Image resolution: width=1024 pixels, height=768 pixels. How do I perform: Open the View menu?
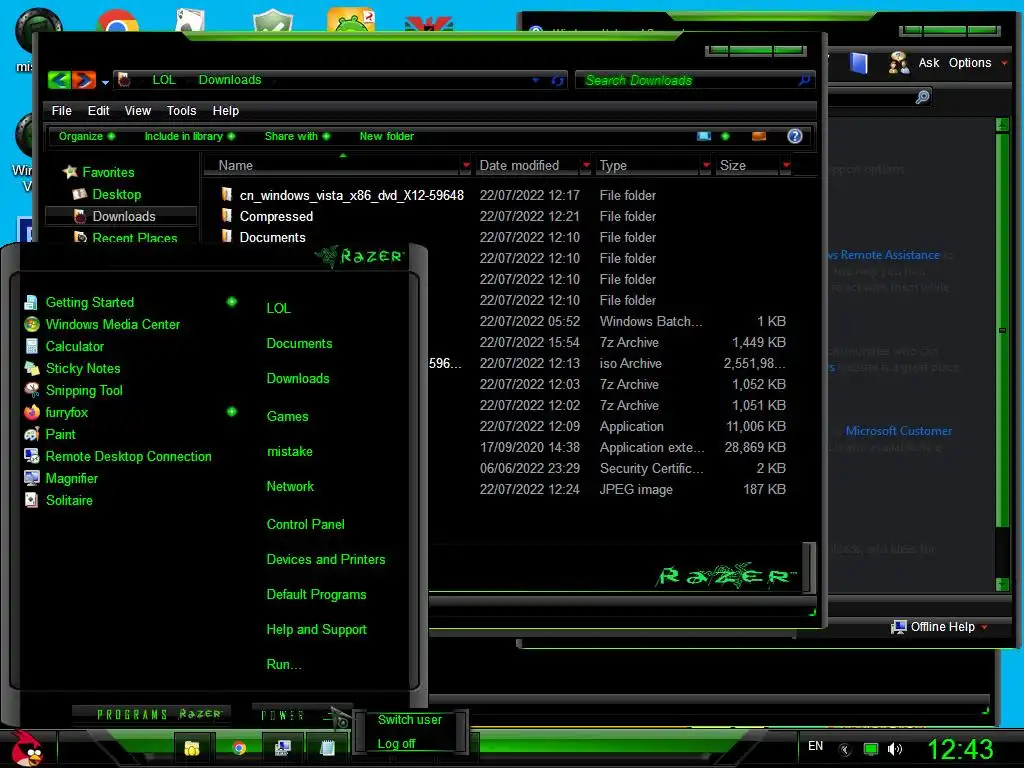click(138, 111)
